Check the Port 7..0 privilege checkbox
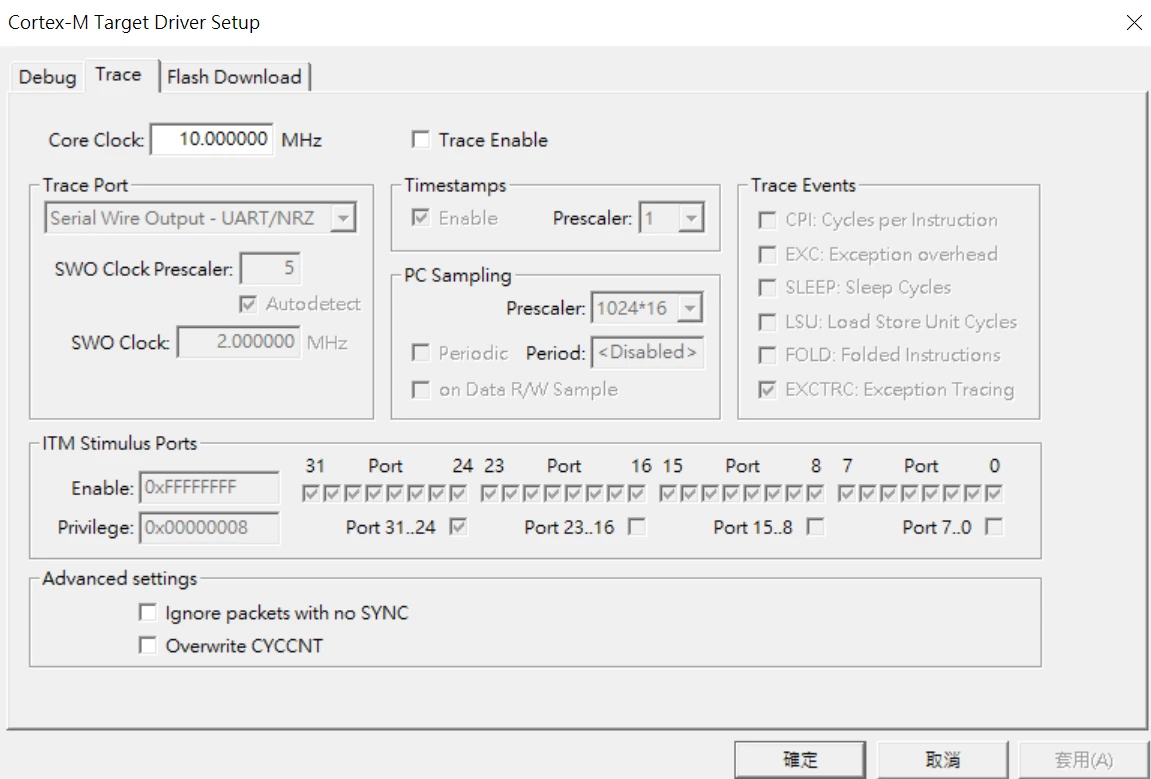This screenshot has width=1151, height=779. [994, 526]
